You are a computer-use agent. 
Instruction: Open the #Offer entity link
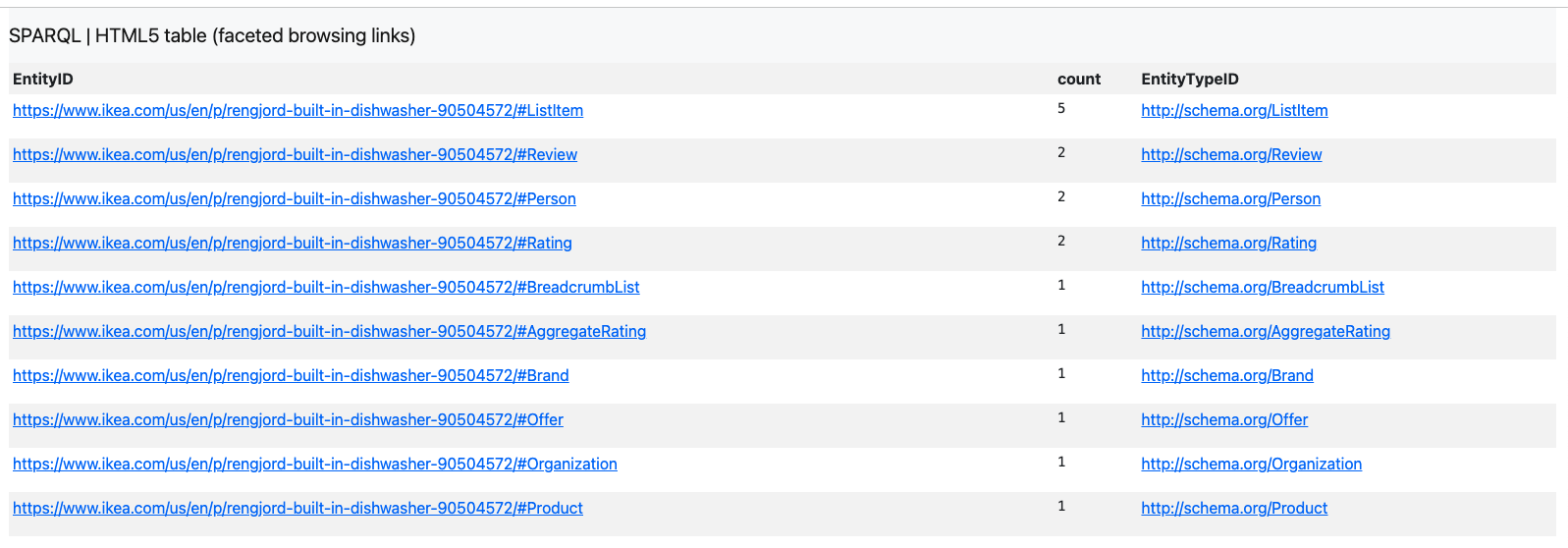(x=288, y=420)
